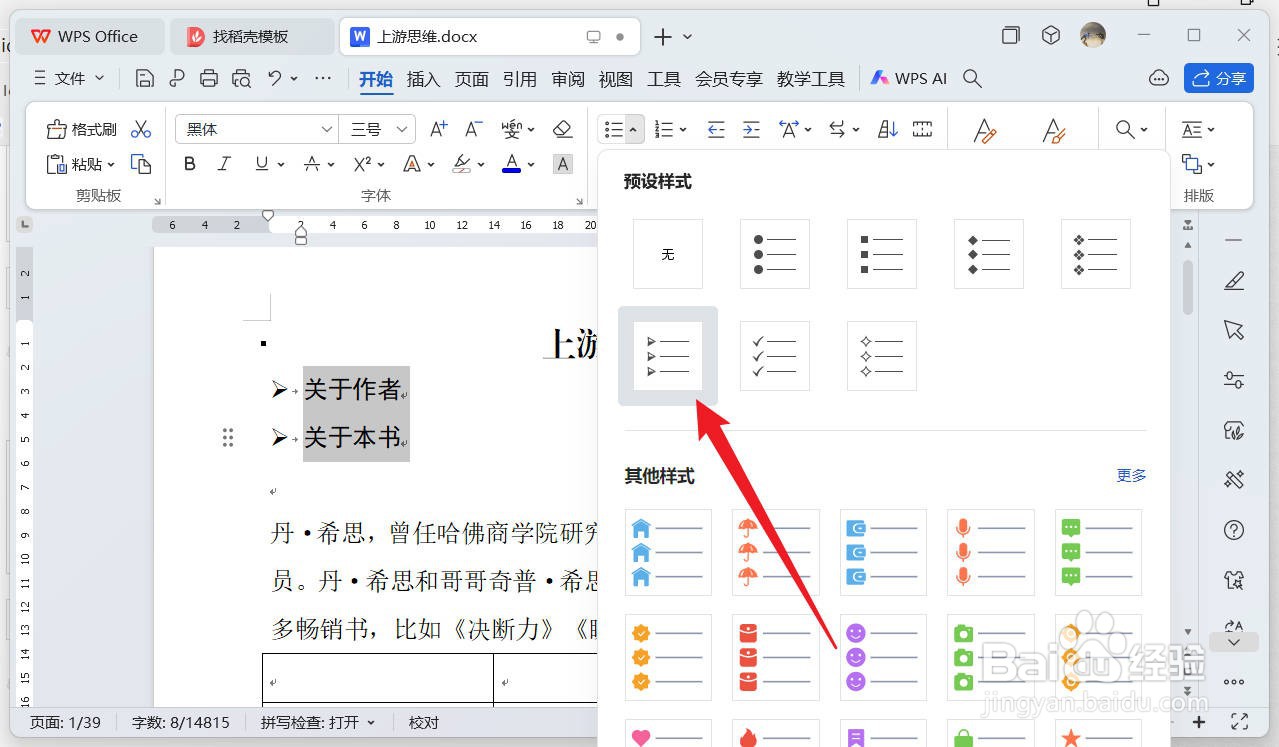
Task: Click the WPS AI icon in the ribbon
Action: (881, 77)
